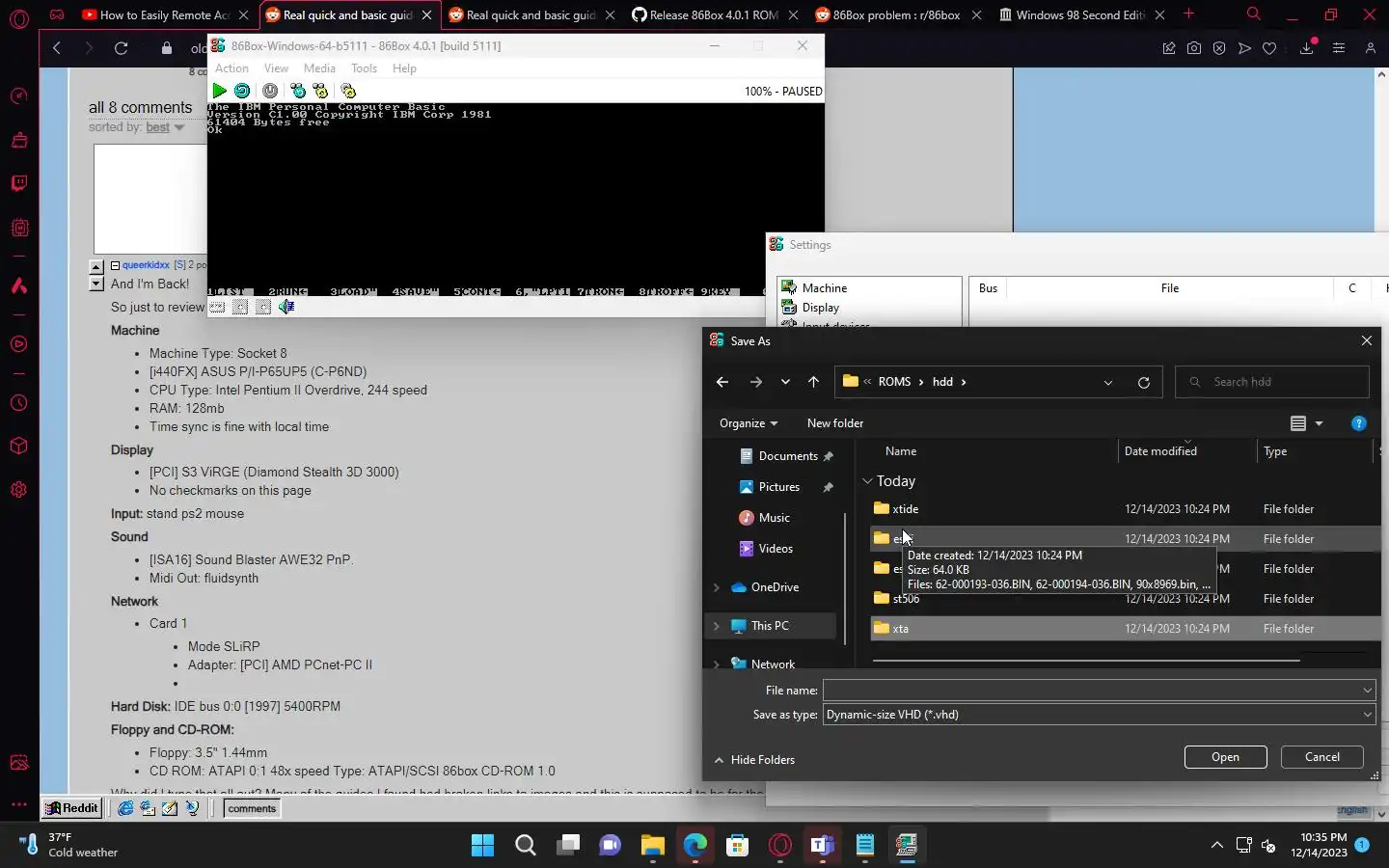This screenshot has height=868, width=1389.
Task: Click the sound speaker icon in 86Box status bar
Action: pos(286,307)
